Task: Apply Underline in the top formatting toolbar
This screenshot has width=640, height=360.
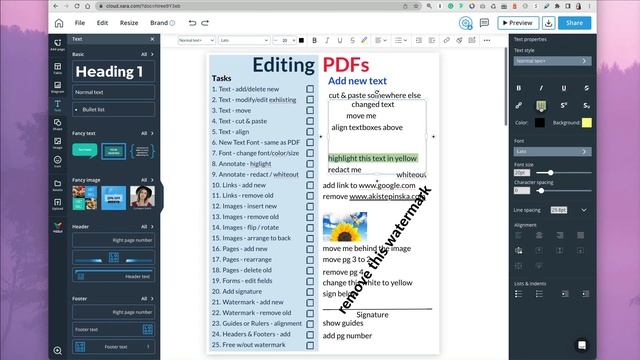Action: pos(340,40)
